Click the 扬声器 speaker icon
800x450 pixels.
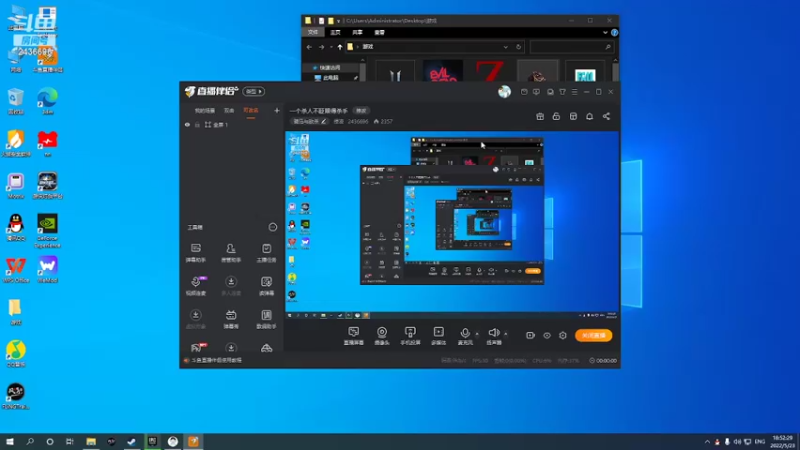point(493,333)
